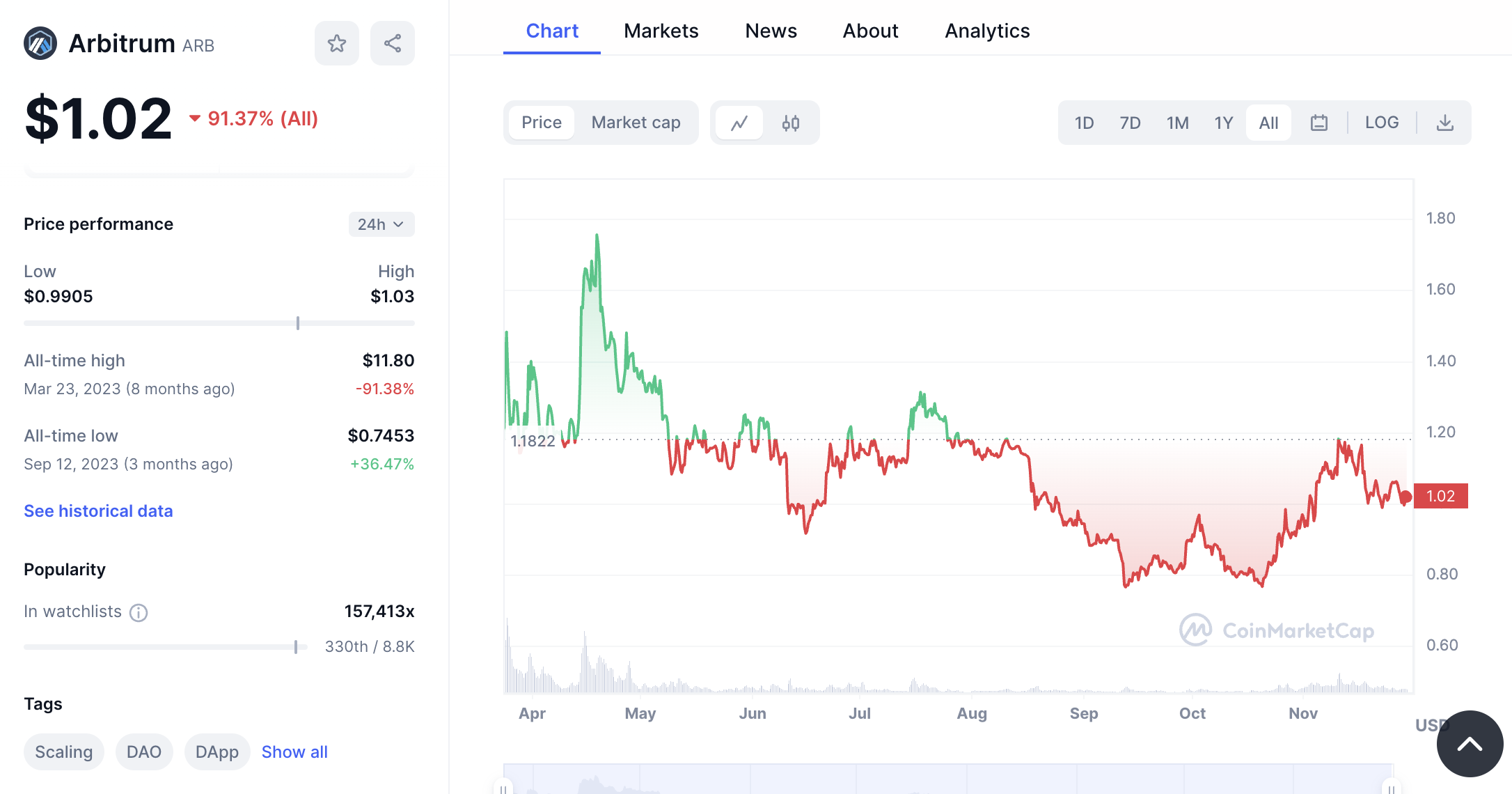Open See historical data link
The width and height of the screenshot is (1512, 794).
[98, 511]
